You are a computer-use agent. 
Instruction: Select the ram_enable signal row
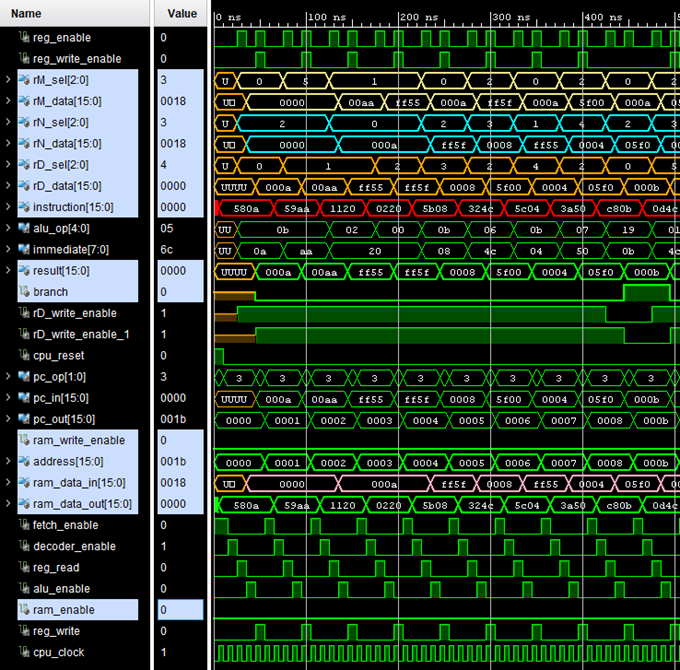pyautogui.click(x=78, y=610)
